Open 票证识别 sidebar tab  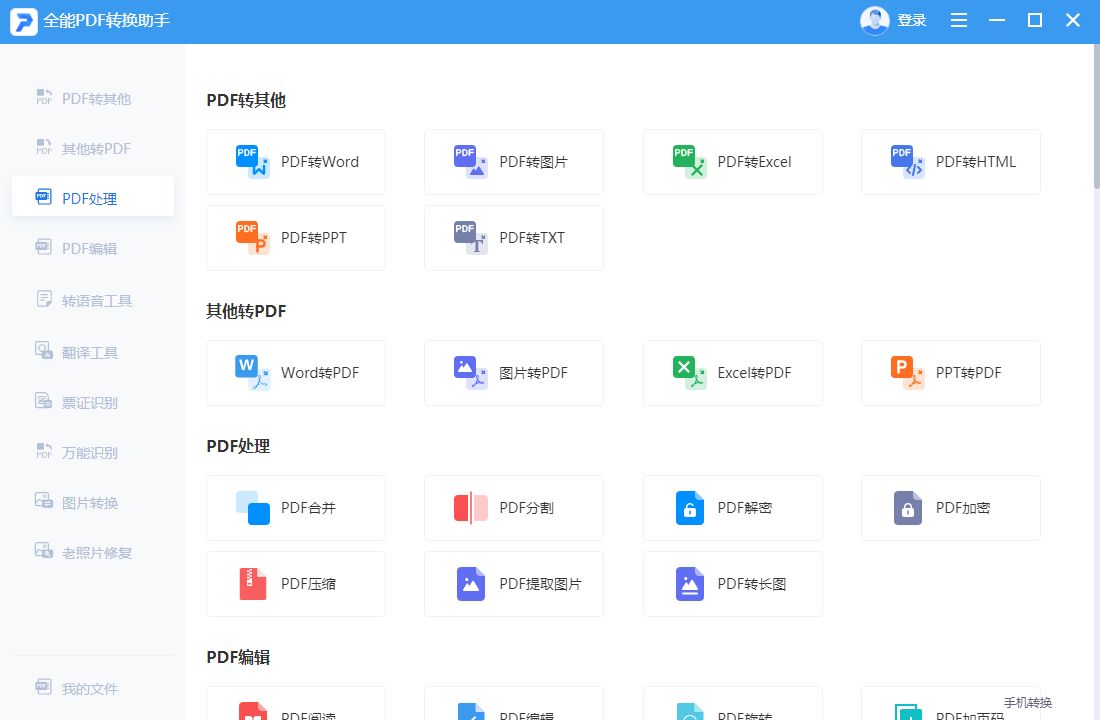93,402
